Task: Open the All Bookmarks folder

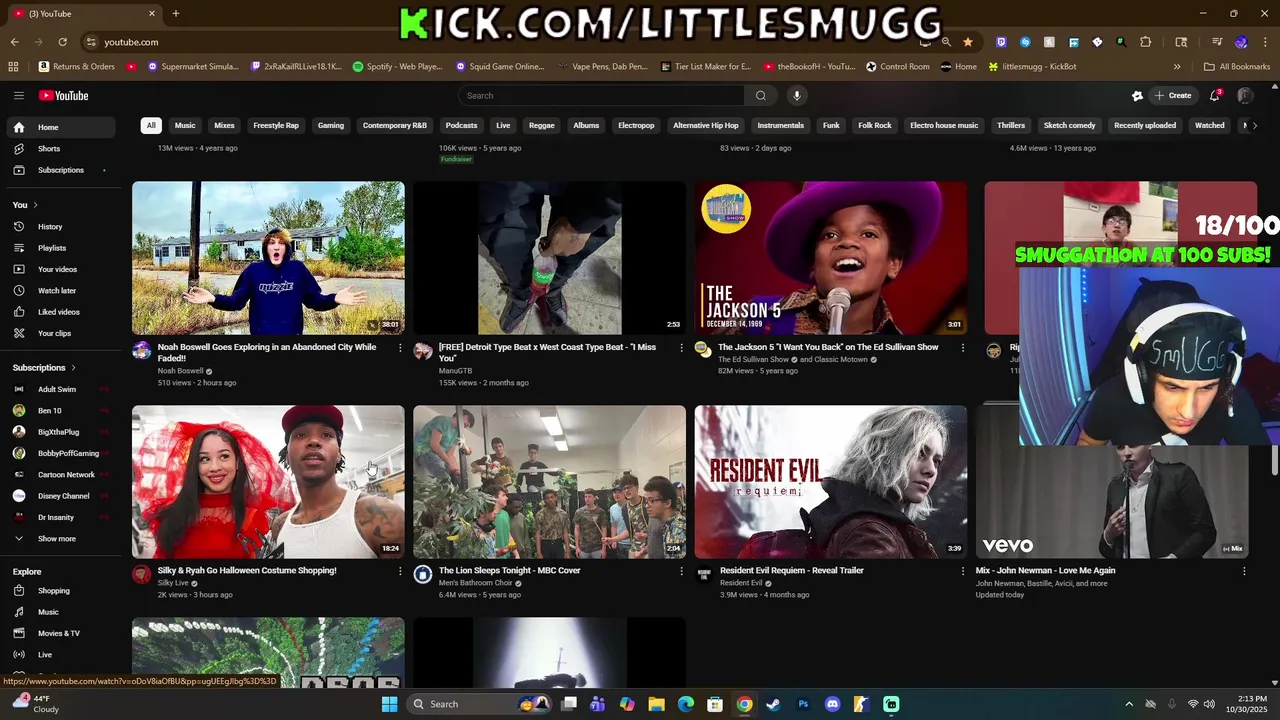Action: pos(1237,67)
